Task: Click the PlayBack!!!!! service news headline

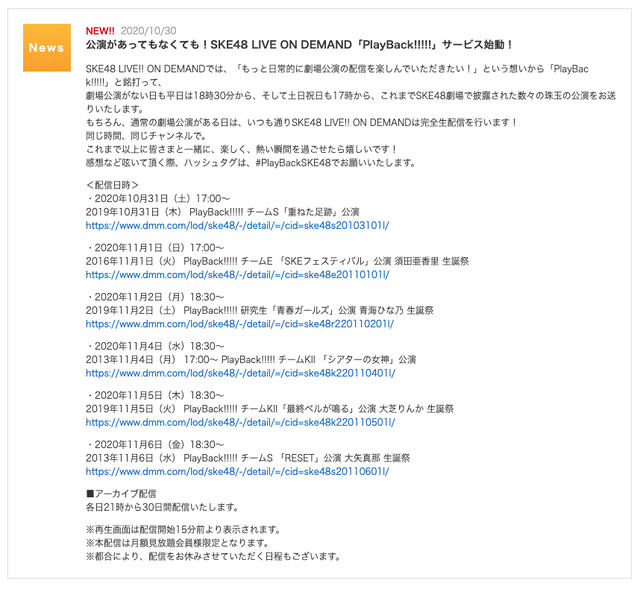Action: click(299, 44)
